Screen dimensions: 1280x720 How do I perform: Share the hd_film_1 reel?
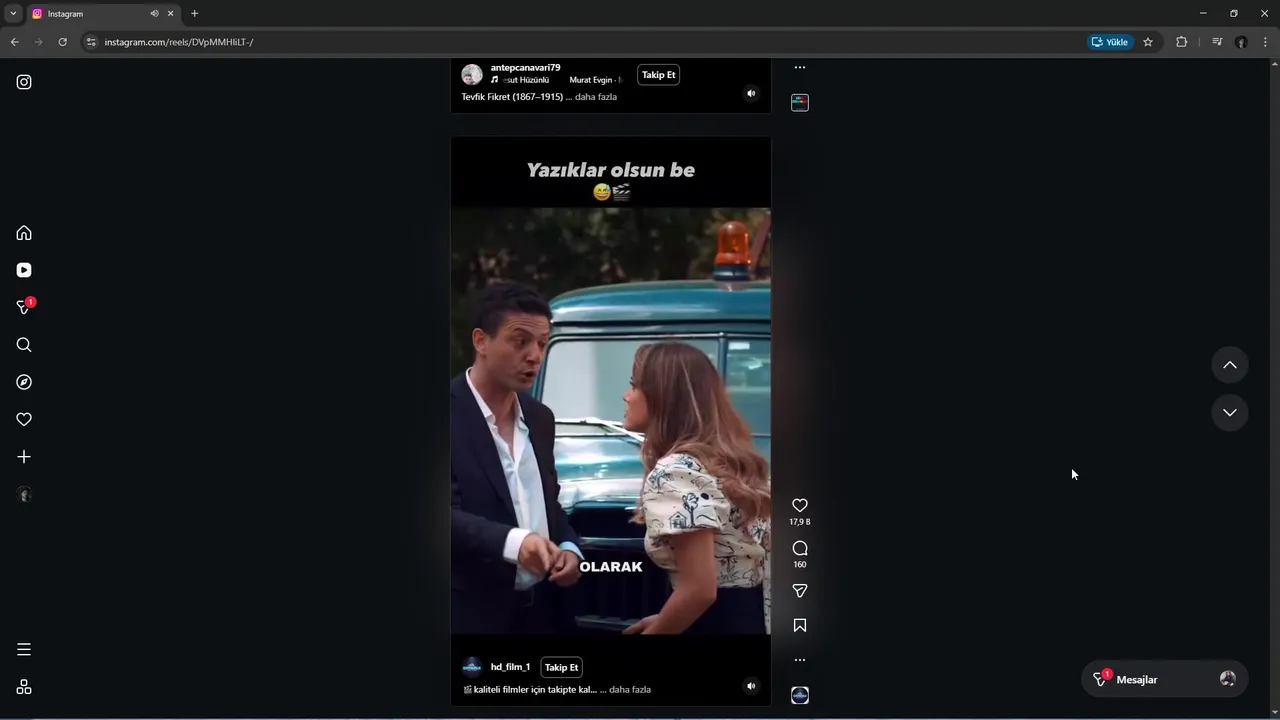800,591
